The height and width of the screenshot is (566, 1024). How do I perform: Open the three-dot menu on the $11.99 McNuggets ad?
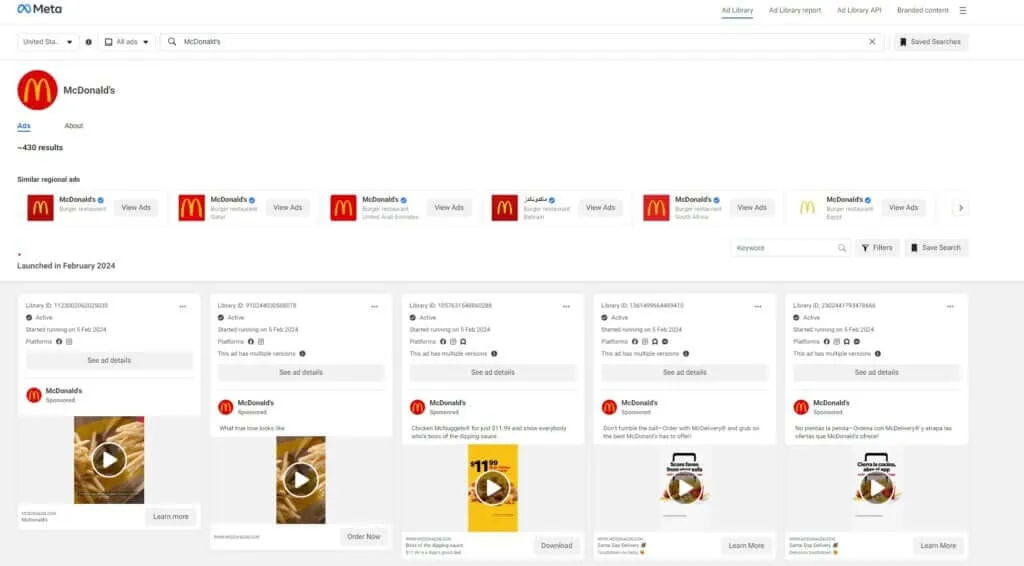(566, 306)
